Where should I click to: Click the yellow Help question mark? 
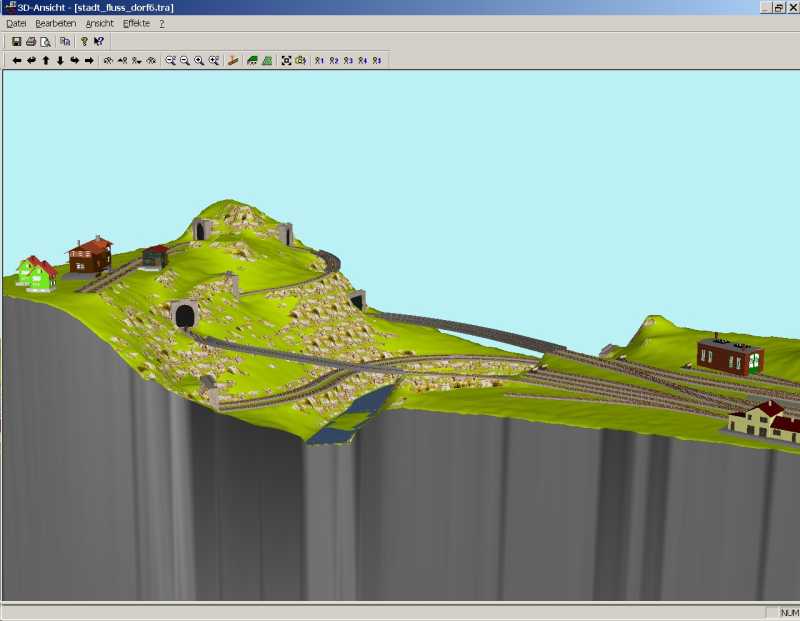pyautogui.click(x=84, y=41)
